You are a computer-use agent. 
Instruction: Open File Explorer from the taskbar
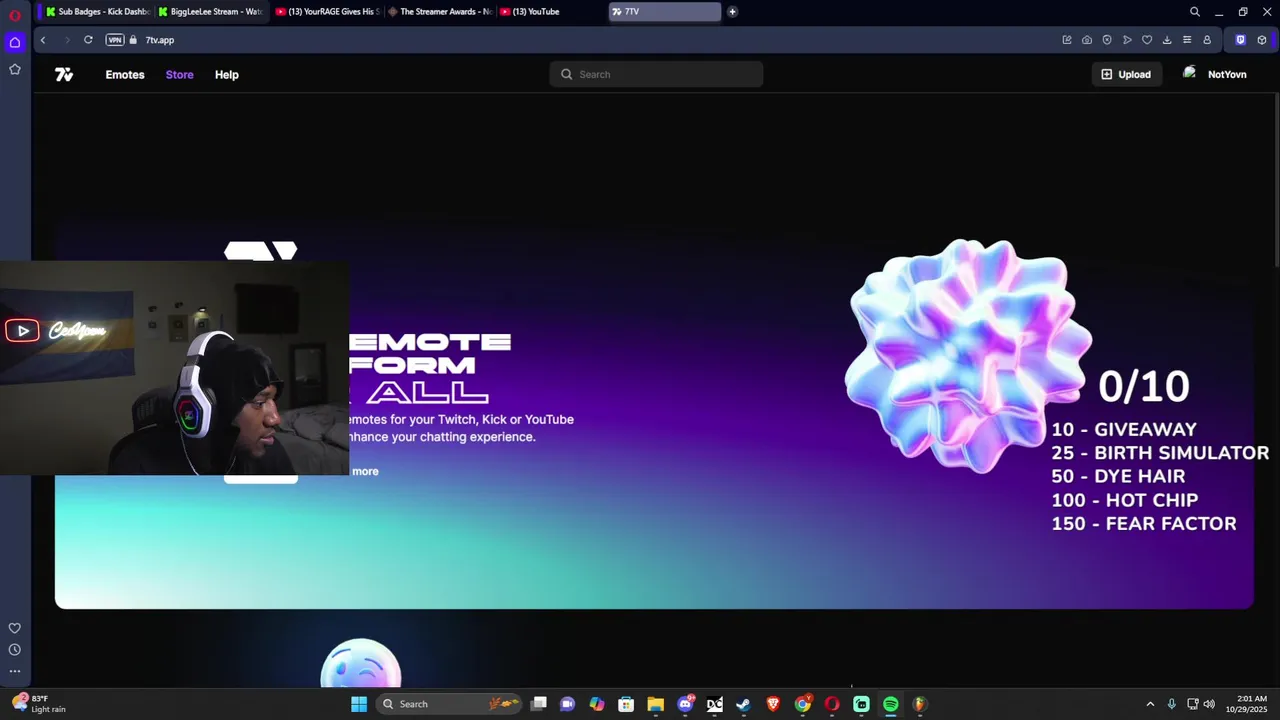655,704
